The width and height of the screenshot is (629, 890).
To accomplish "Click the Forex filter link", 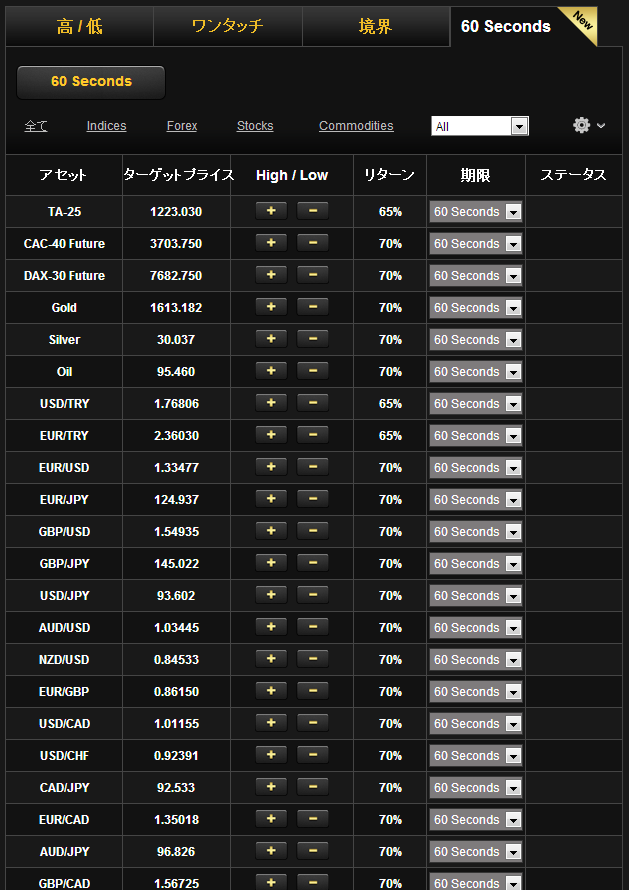I will click(181, 126).
